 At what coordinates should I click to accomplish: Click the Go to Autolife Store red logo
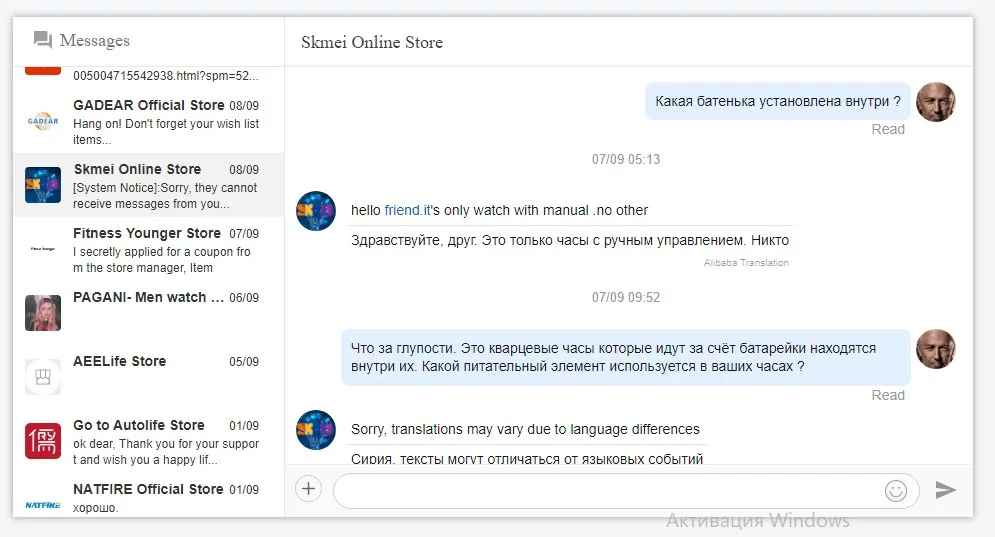43,441
